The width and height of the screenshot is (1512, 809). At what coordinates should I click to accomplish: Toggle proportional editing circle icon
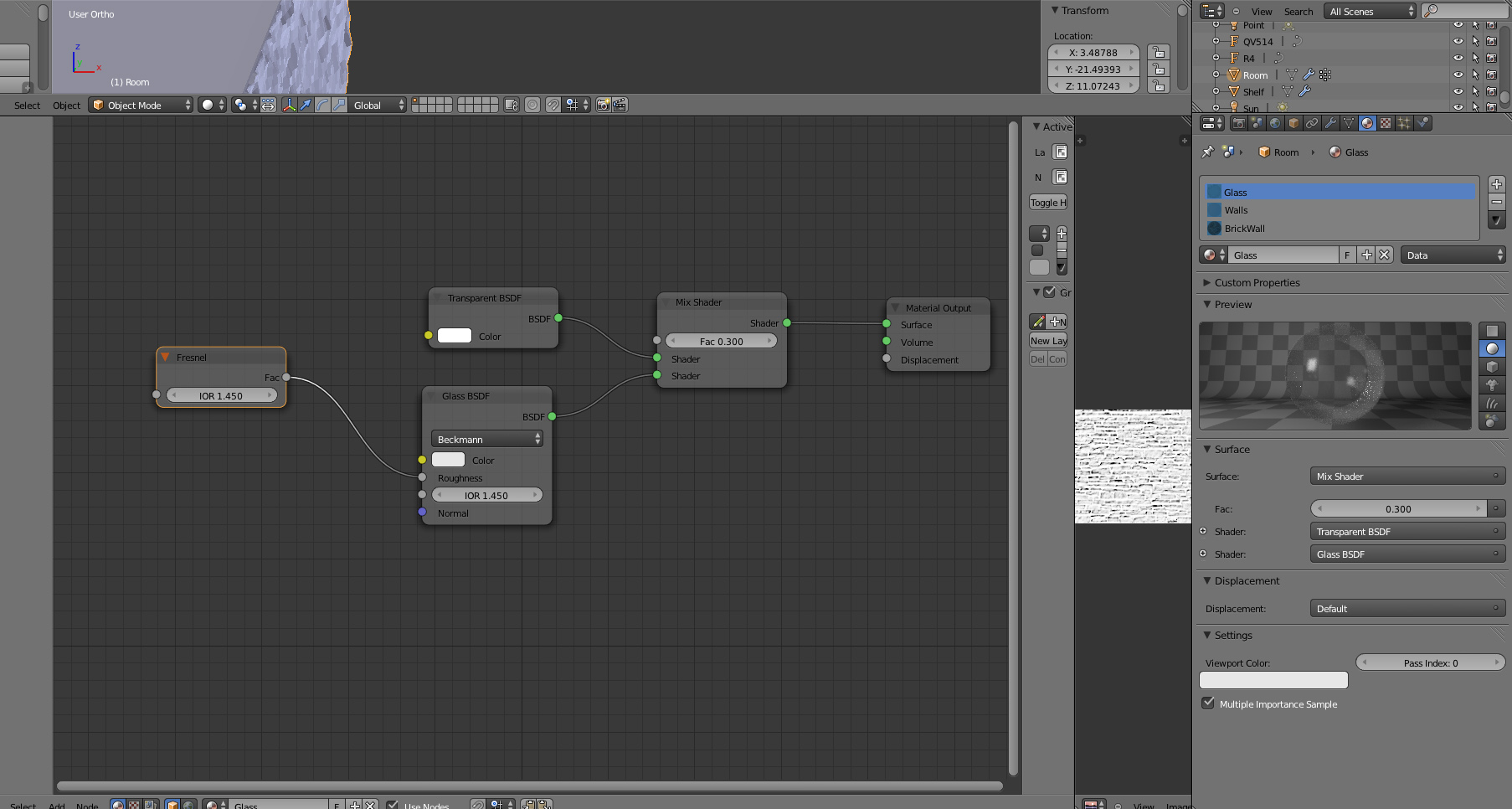[532, 105]
